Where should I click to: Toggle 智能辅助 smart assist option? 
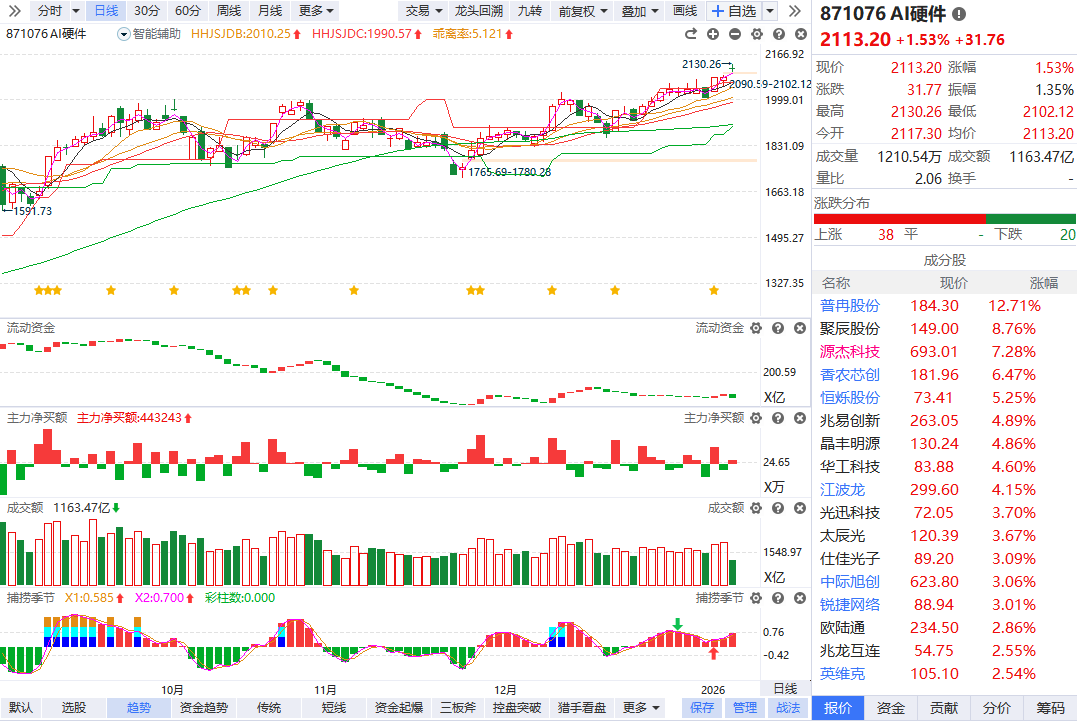coord(149,33)
